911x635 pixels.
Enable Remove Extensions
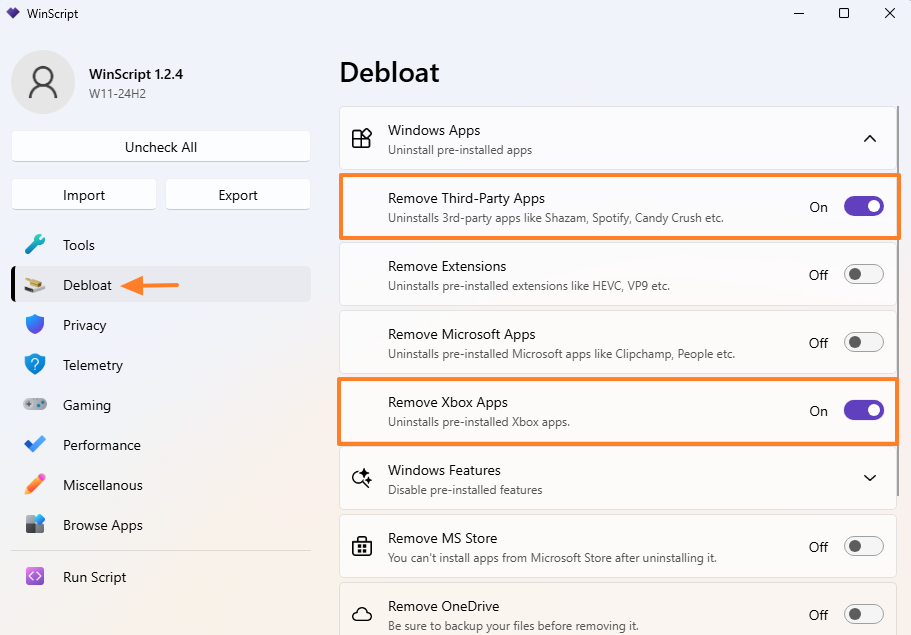coord(863,274)
